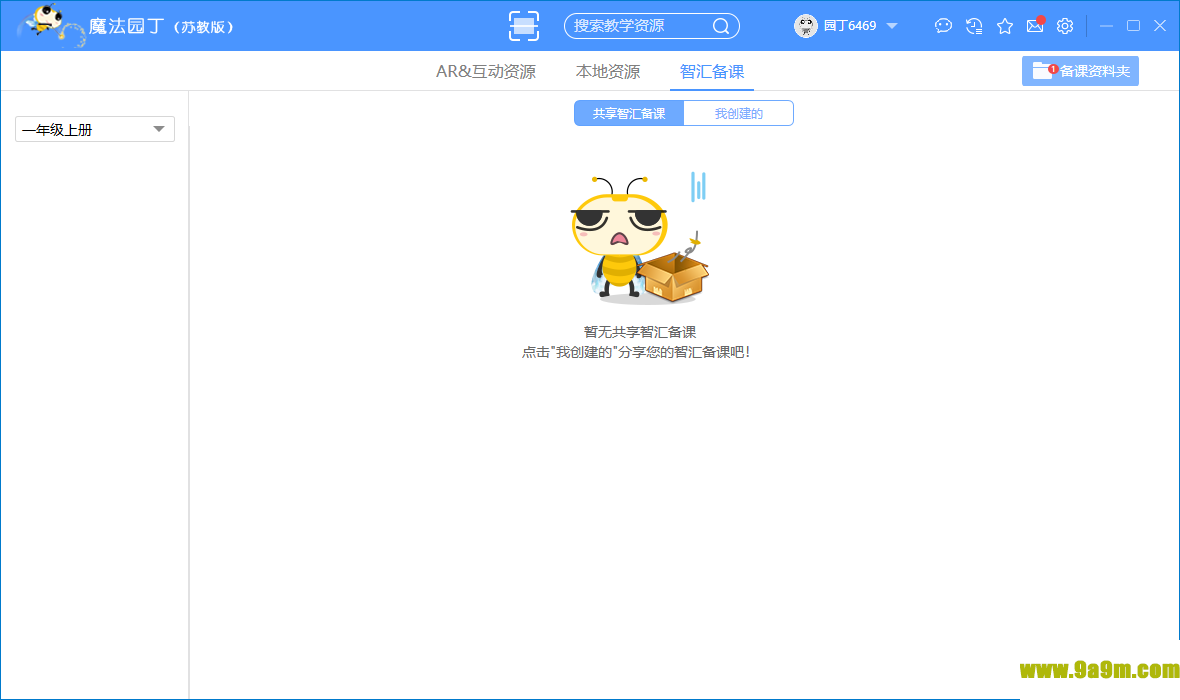Expand the user account dropdown arrow
Viewport: 1180px width, 700px height.
(892, 26)
